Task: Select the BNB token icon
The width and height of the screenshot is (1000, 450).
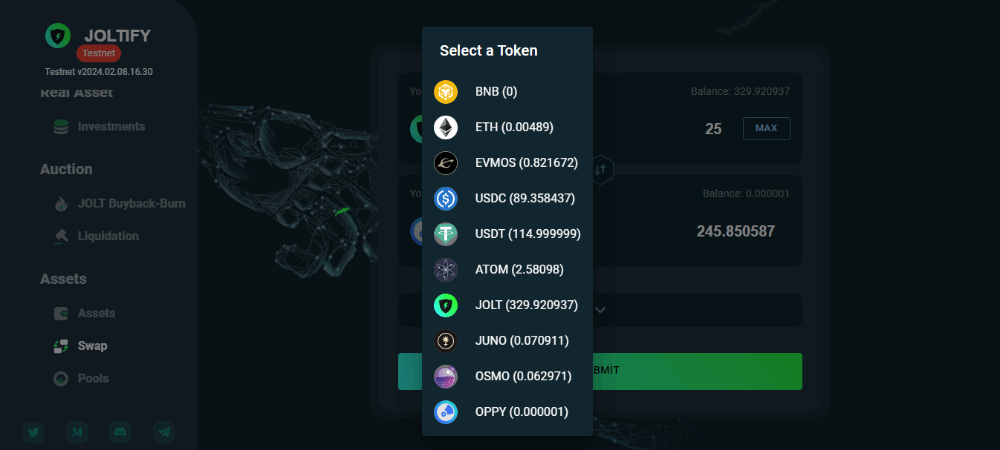Action: click(x=446, y=92)
